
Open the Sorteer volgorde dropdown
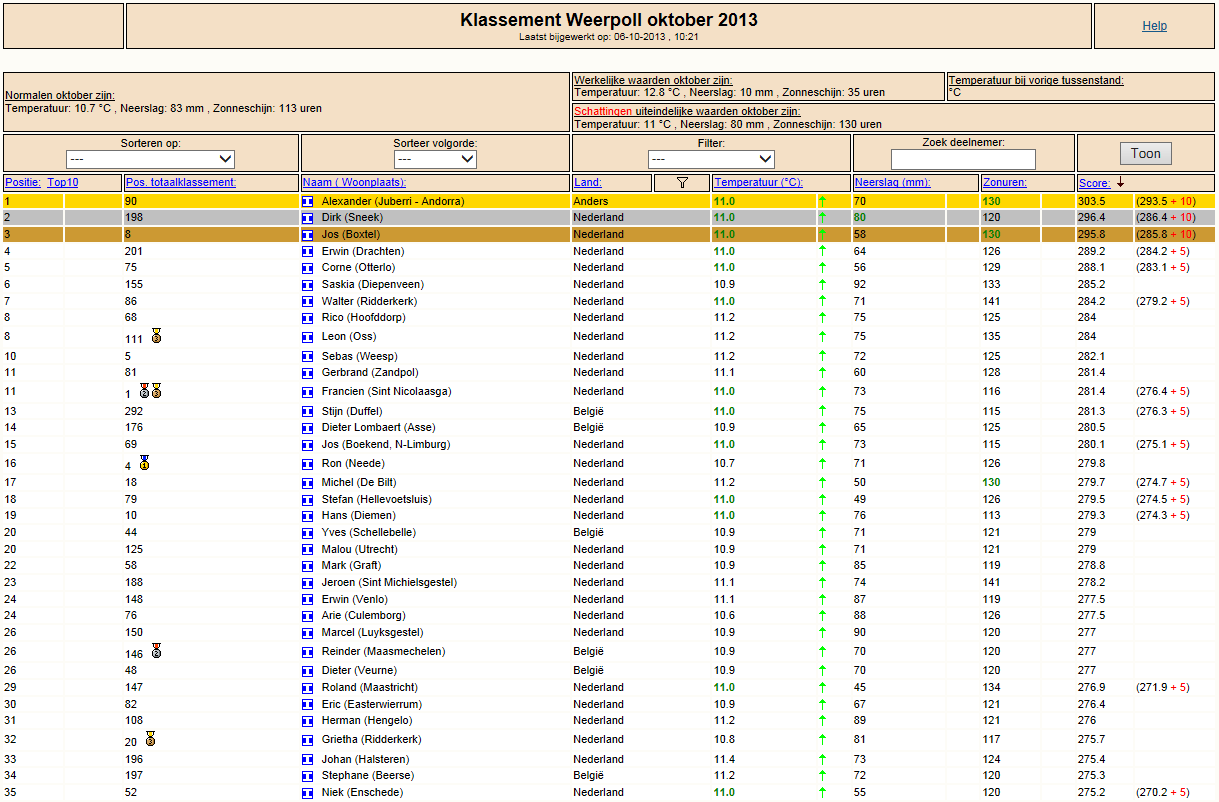[435, 159]
